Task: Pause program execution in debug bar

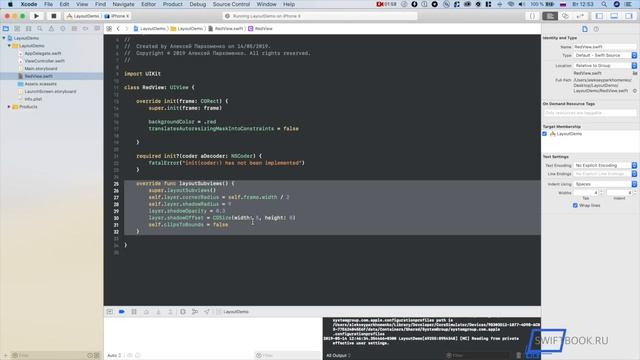Action: [134, 311]
